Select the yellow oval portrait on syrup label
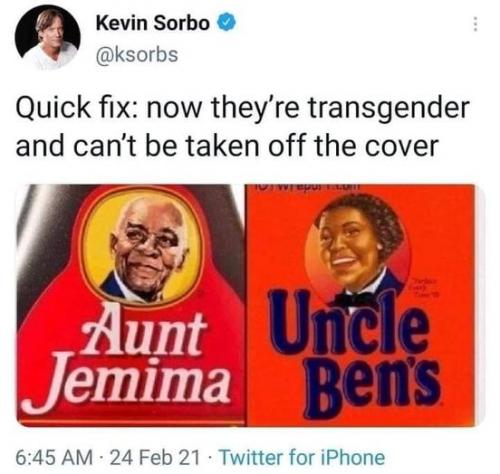 coord(143,246)
